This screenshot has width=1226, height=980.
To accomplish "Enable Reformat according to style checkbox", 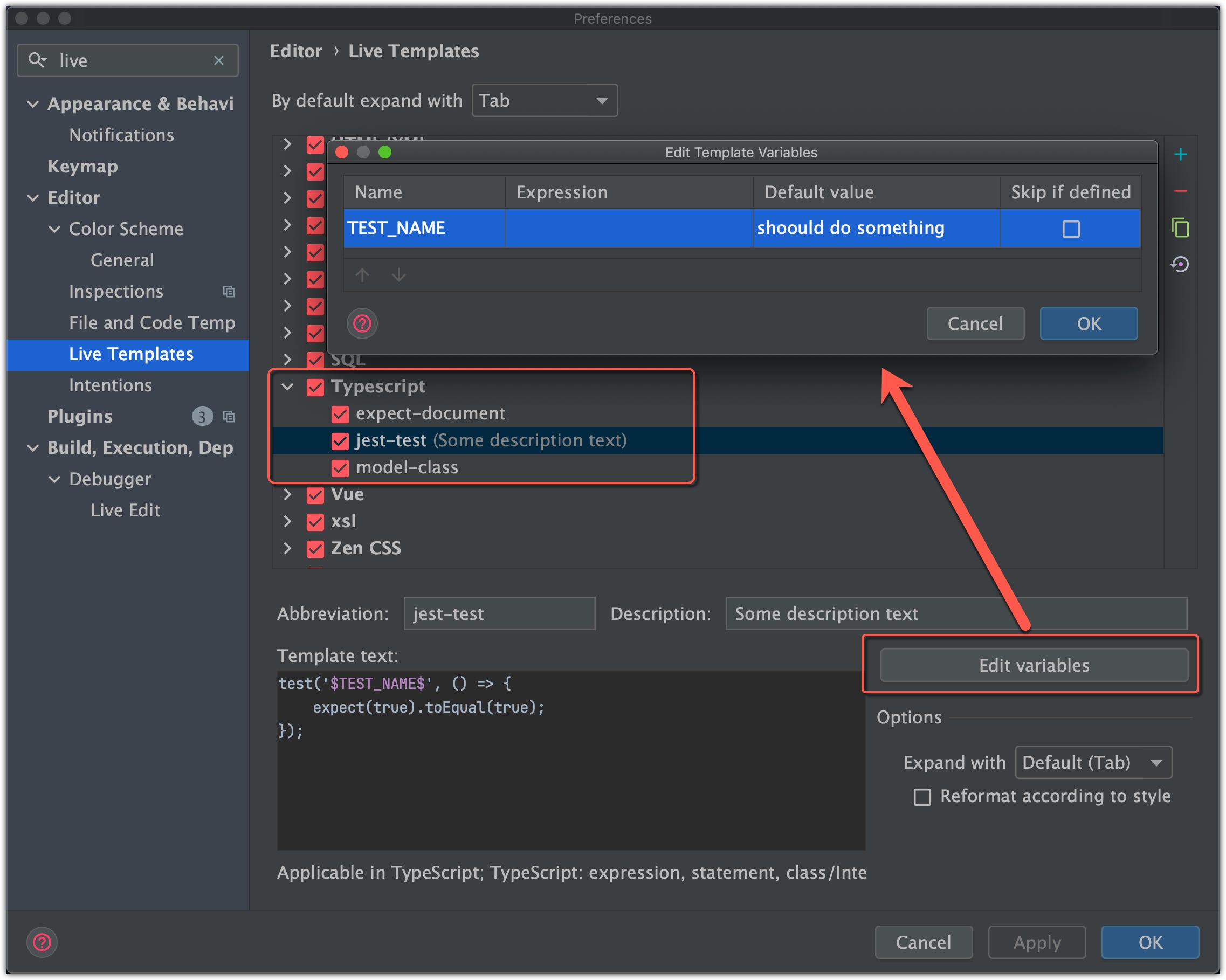I will pos(922,797).
